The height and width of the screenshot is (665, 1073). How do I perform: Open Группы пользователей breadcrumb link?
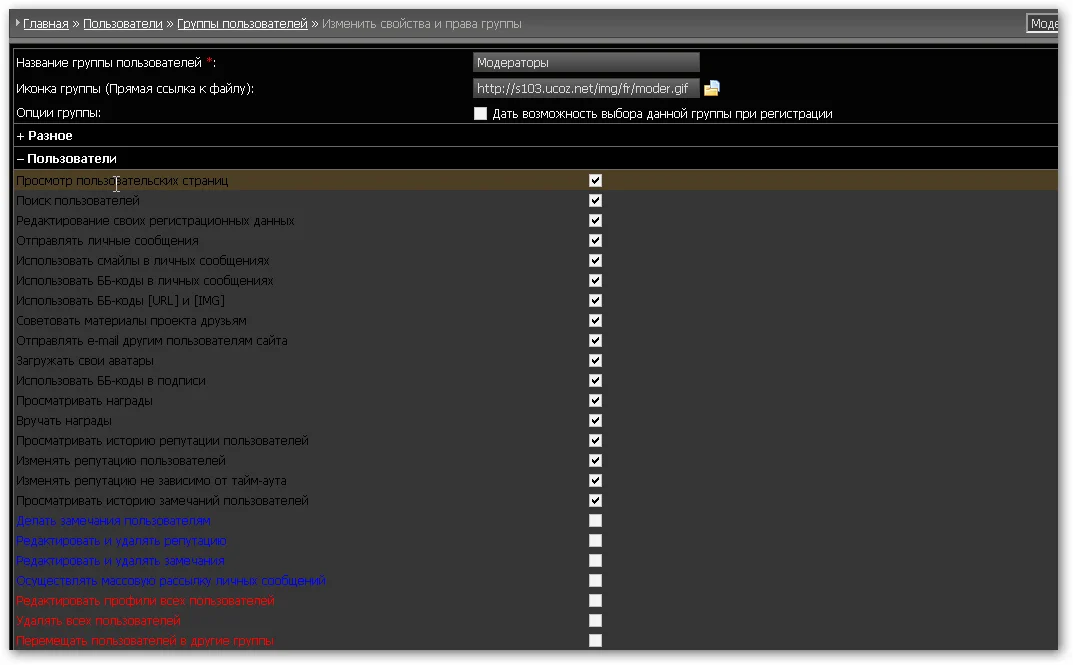click(x=242, y=24)
